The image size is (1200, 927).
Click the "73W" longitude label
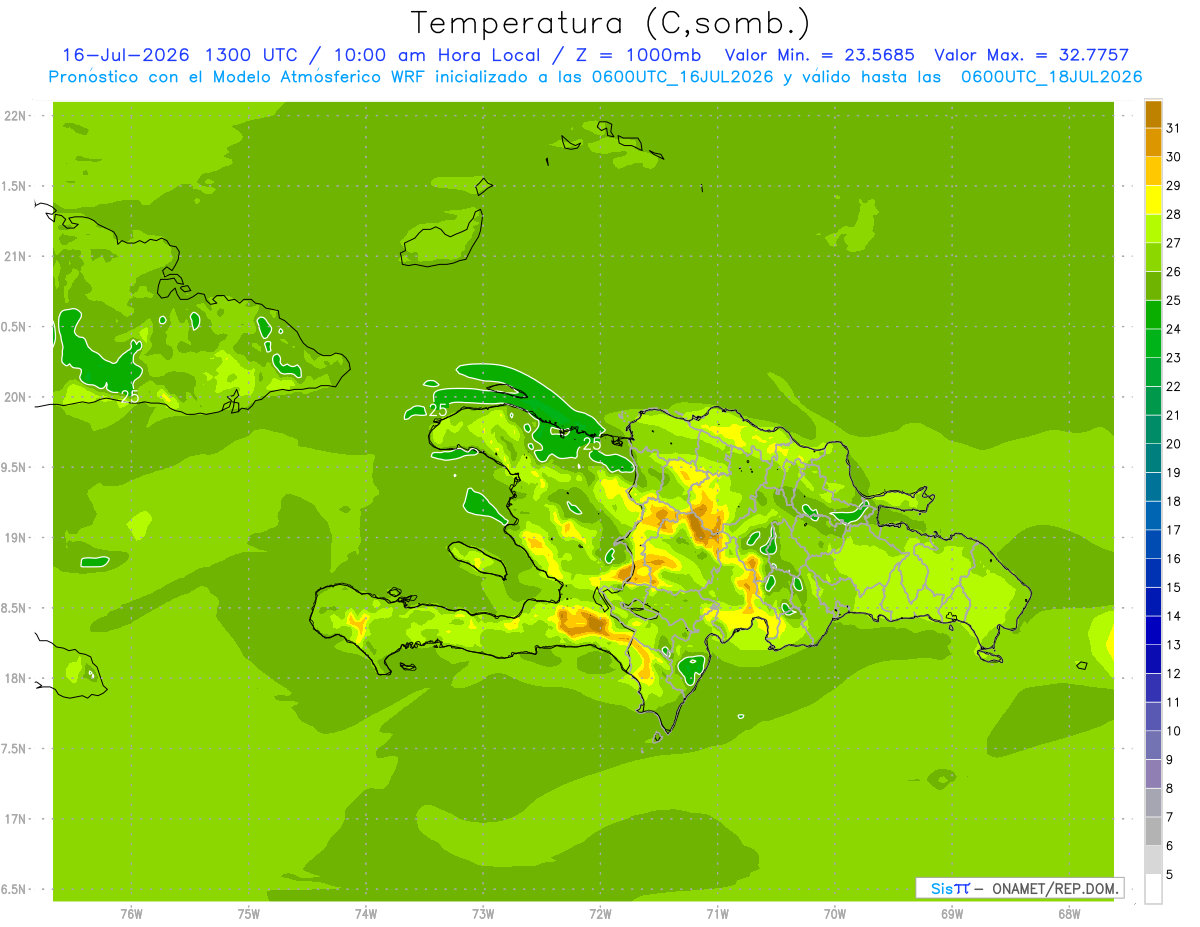tap(483, 915)
